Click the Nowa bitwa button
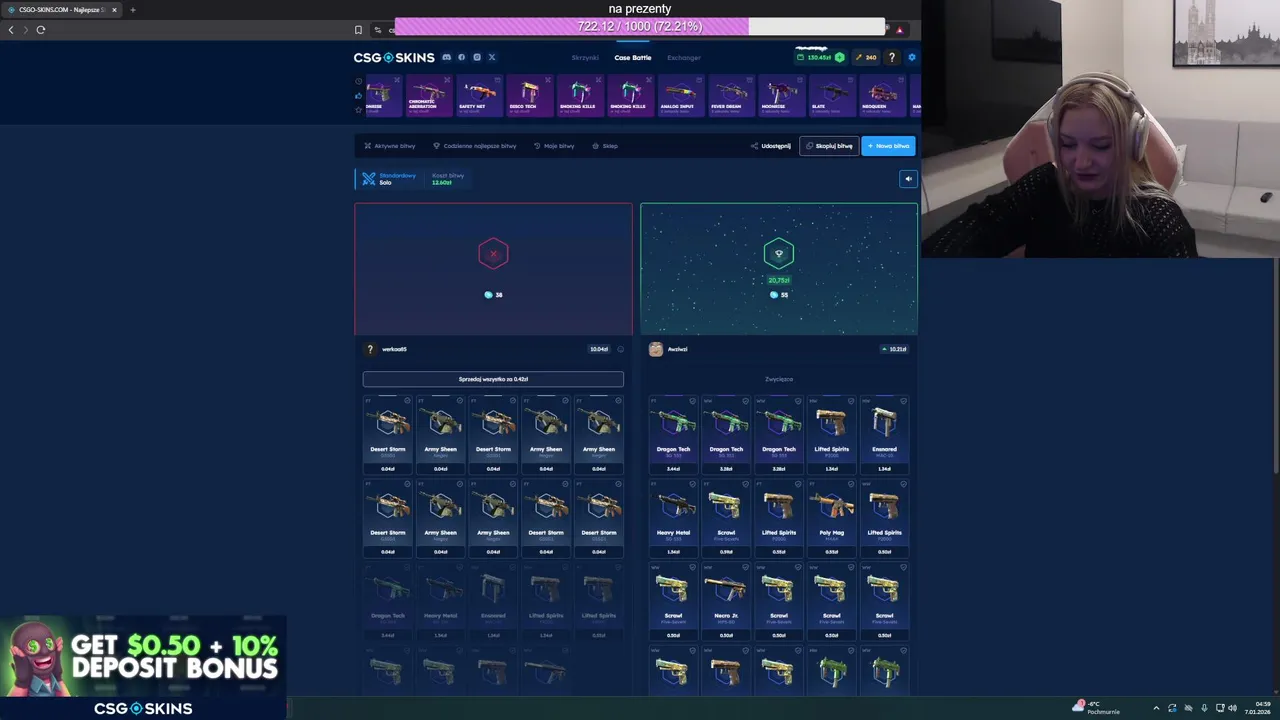This screenshot has width=1280, height=720. 888,146
